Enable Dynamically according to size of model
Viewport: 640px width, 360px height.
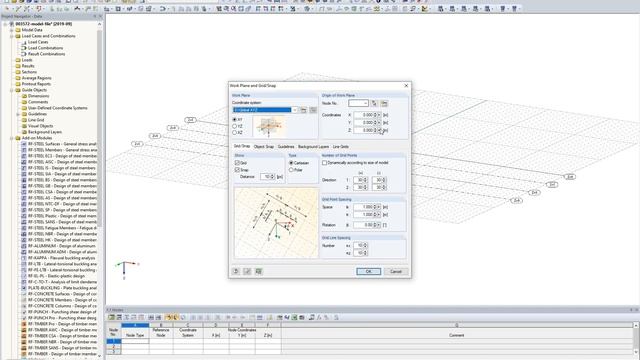click(325, 162)
